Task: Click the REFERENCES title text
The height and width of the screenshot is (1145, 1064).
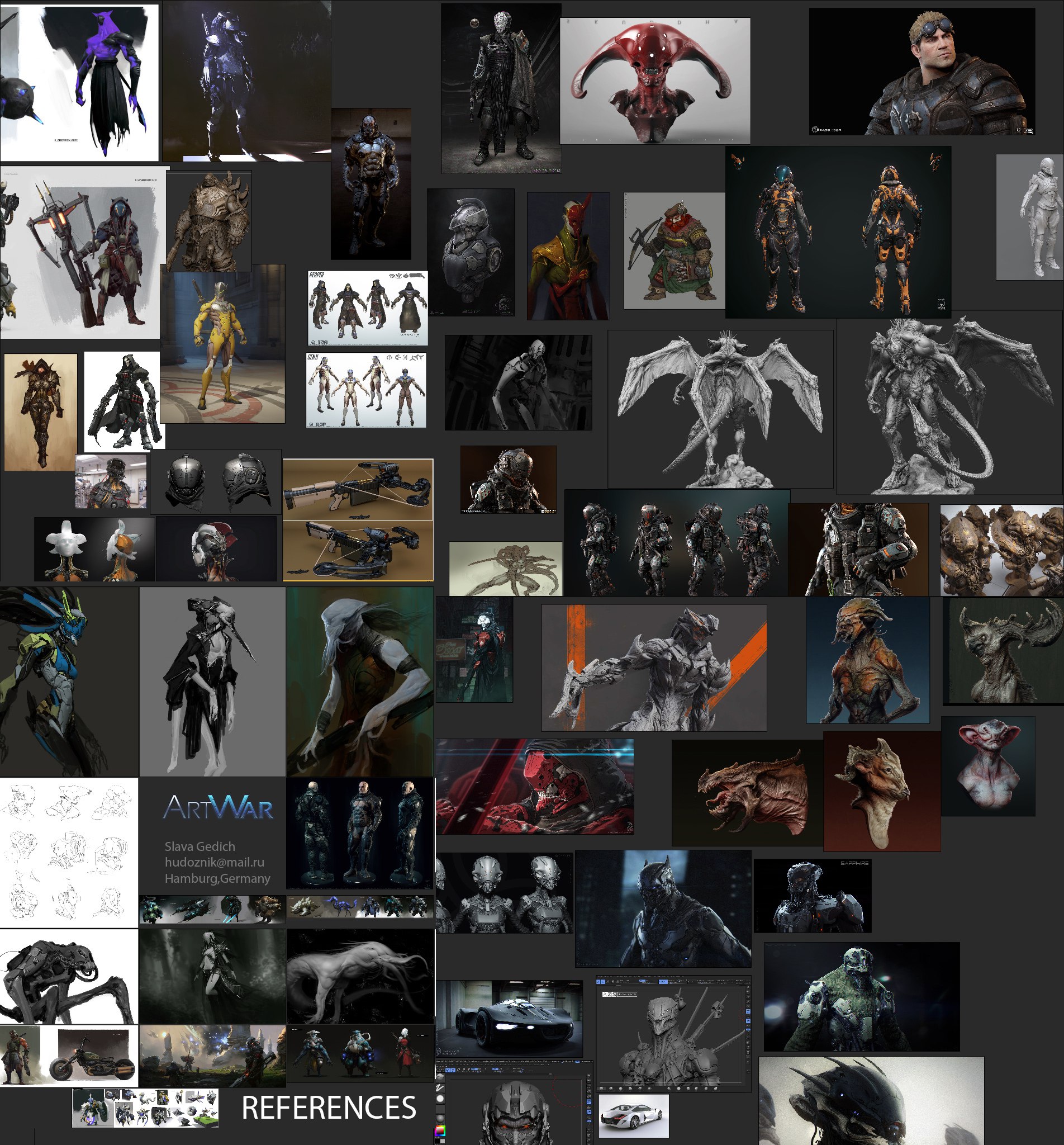Action: coord(329,1108)
